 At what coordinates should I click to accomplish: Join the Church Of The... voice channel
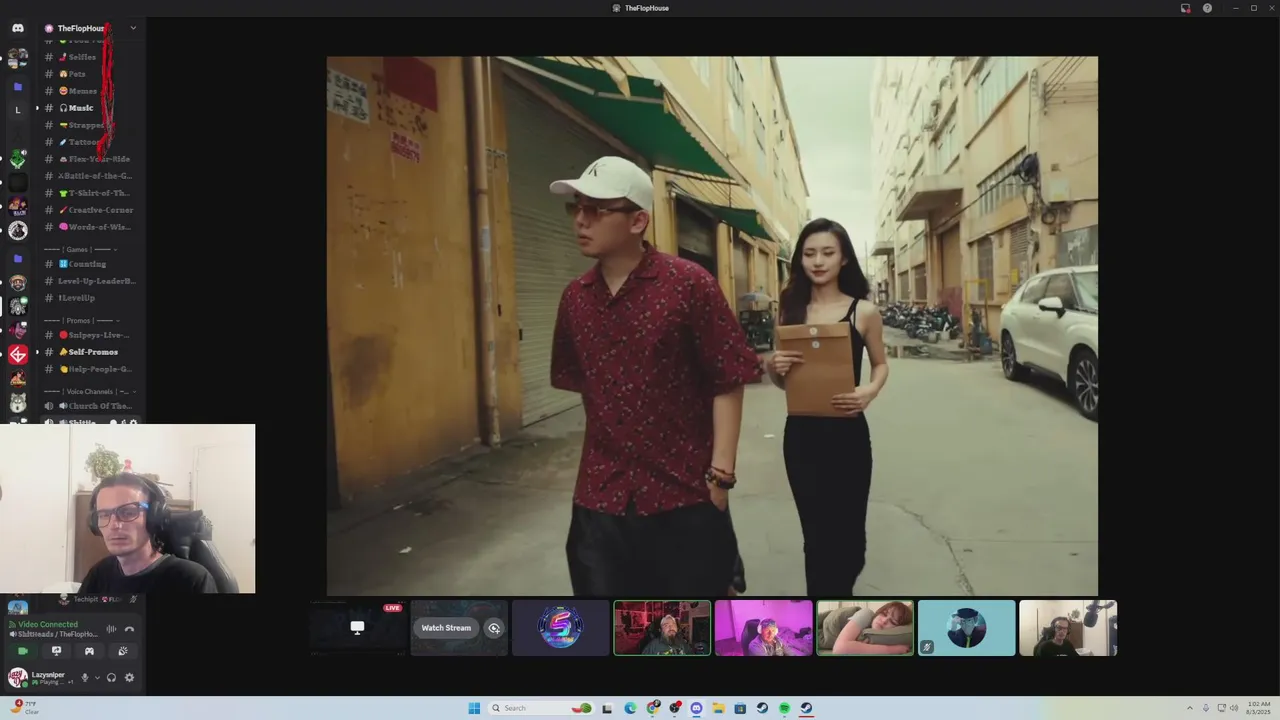pyautogui.click(x=90, y=406)
